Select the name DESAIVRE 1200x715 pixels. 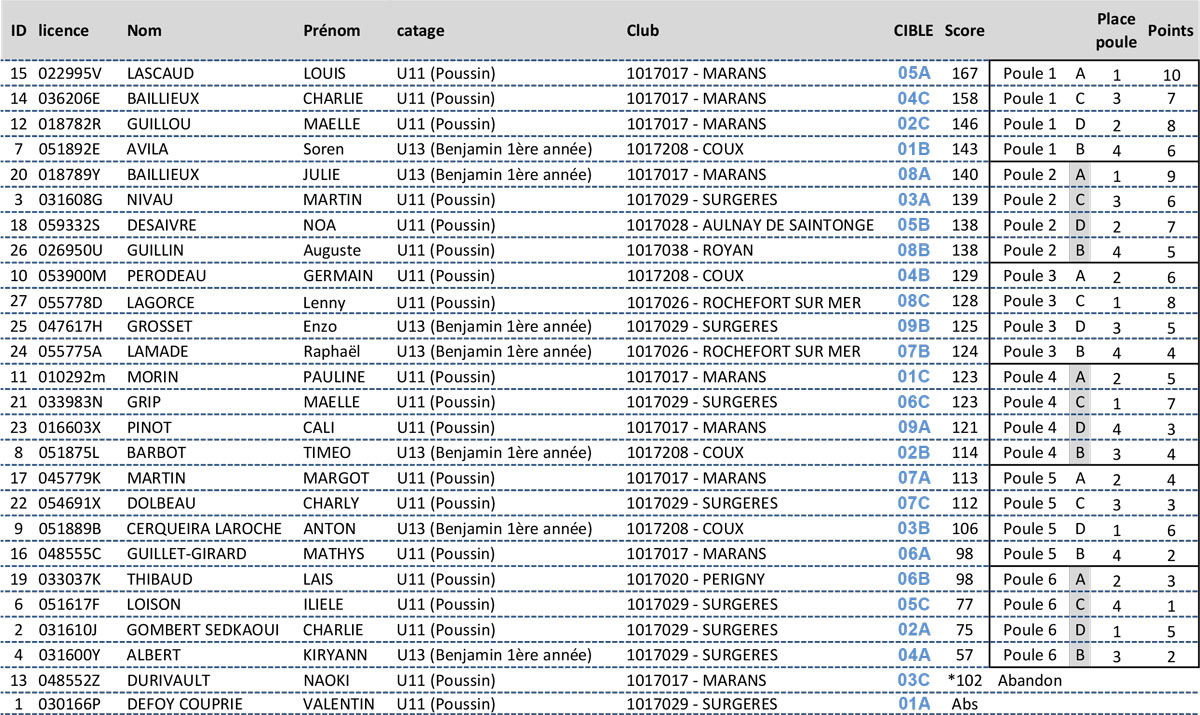point(162,225)
